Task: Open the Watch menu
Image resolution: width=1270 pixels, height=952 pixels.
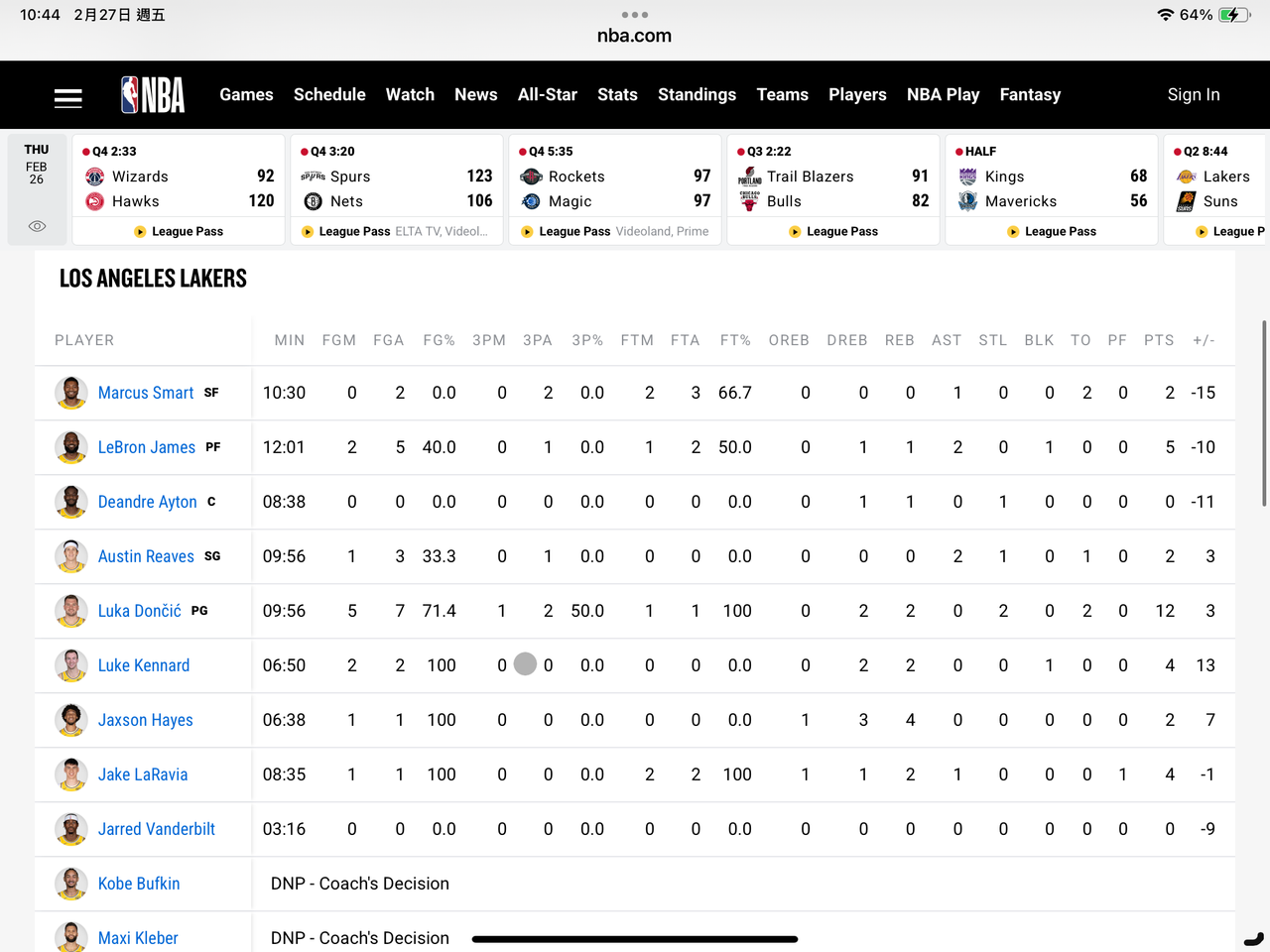Action: coord(410,95)
